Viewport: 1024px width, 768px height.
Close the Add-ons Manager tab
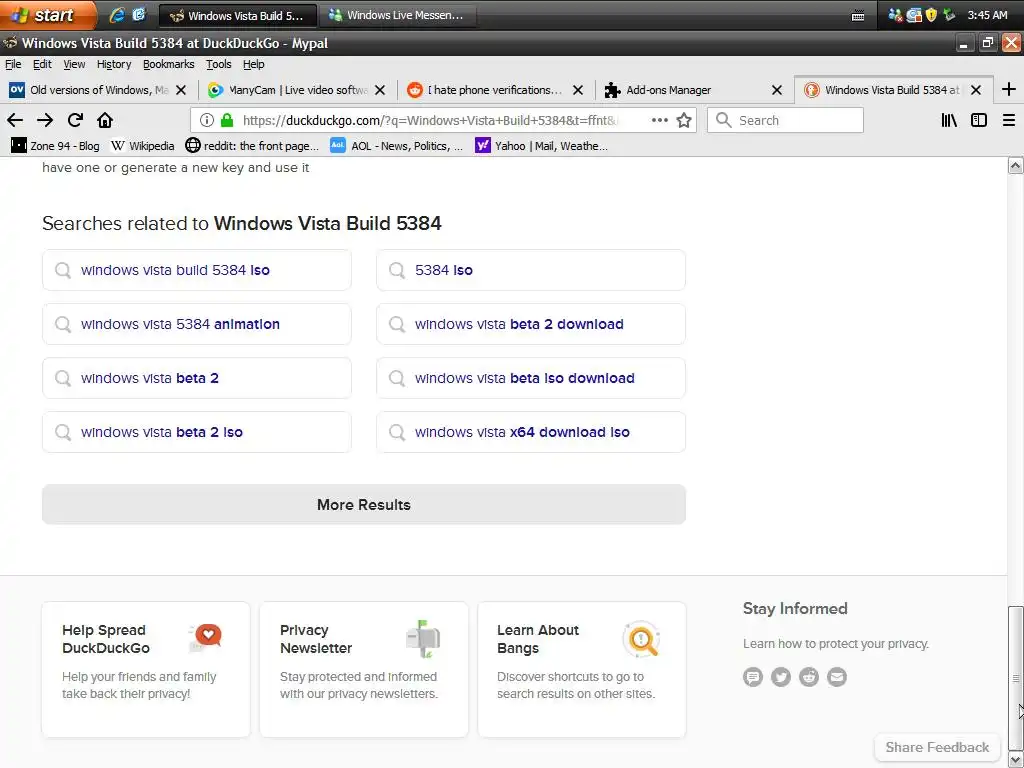pyautogui.click(x=777, y=90)
